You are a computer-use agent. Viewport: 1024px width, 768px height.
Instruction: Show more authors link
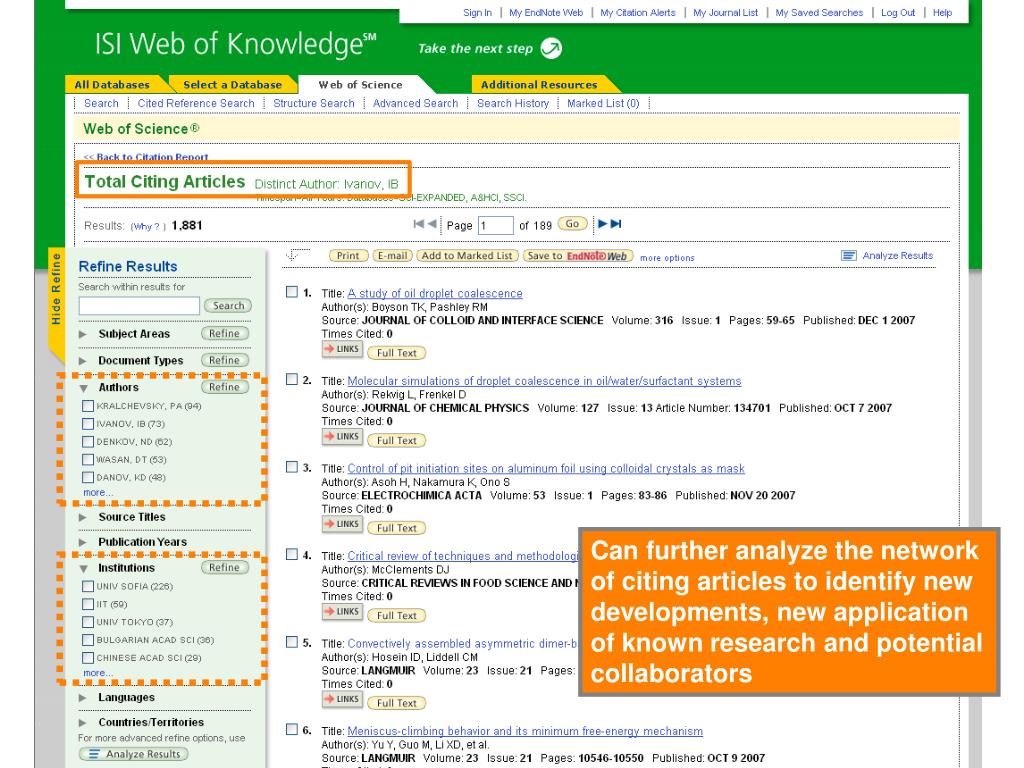point(98,492)
